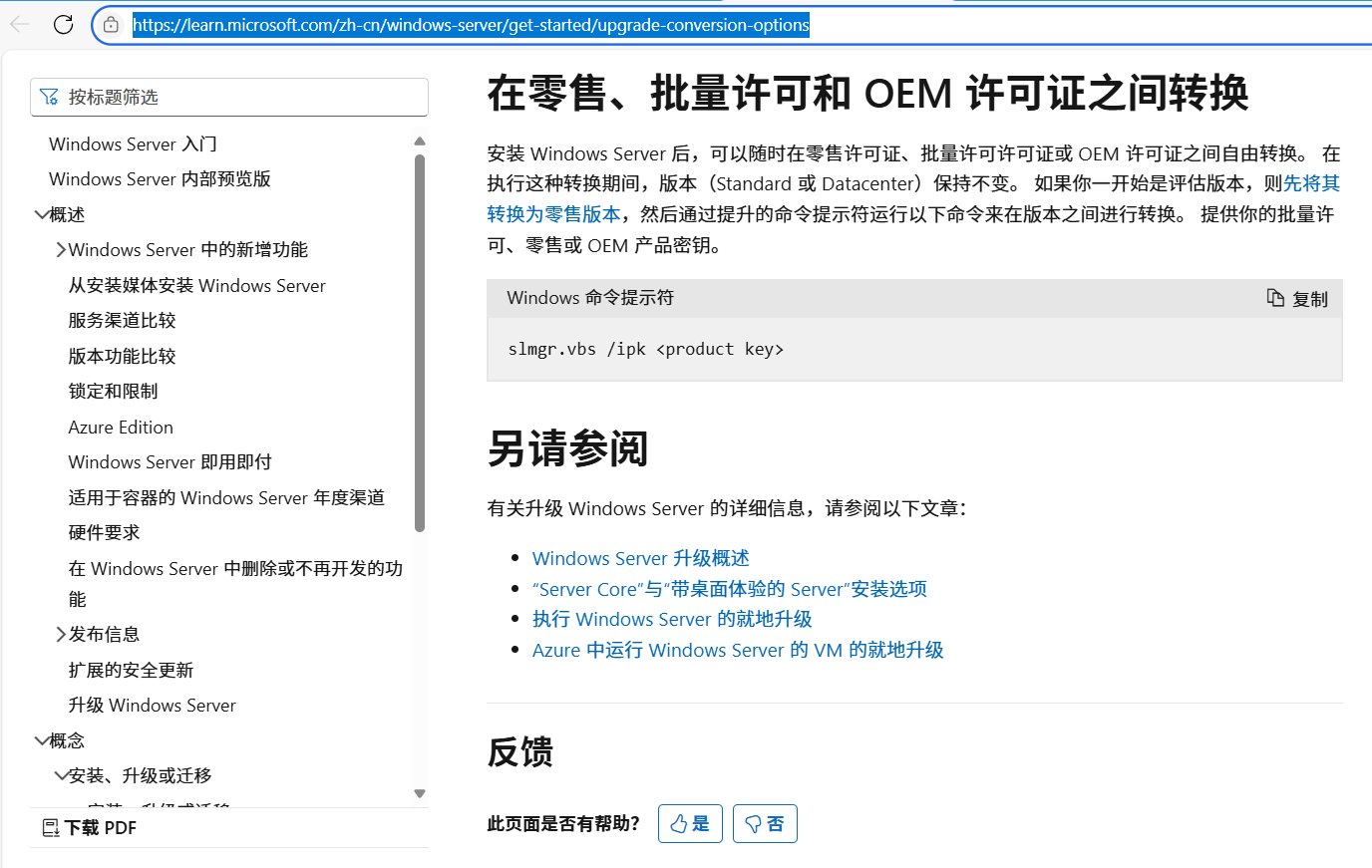1372x868 pixels.
Task: Click the thumbs-up icon for 是
Action: coord(679,823)
